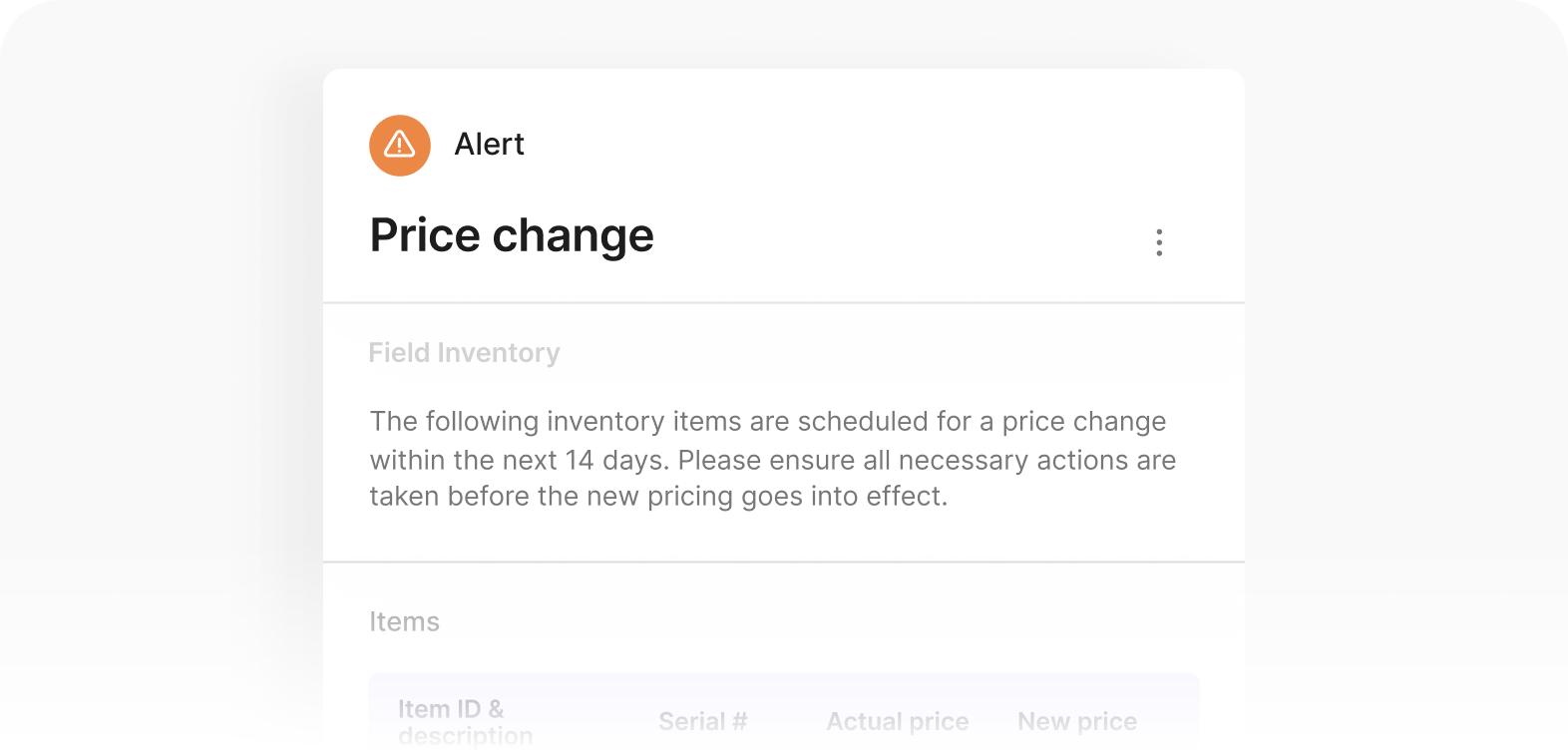Click the "Actual price" column header
The image size is (1568, 754).
coord(897,722)
